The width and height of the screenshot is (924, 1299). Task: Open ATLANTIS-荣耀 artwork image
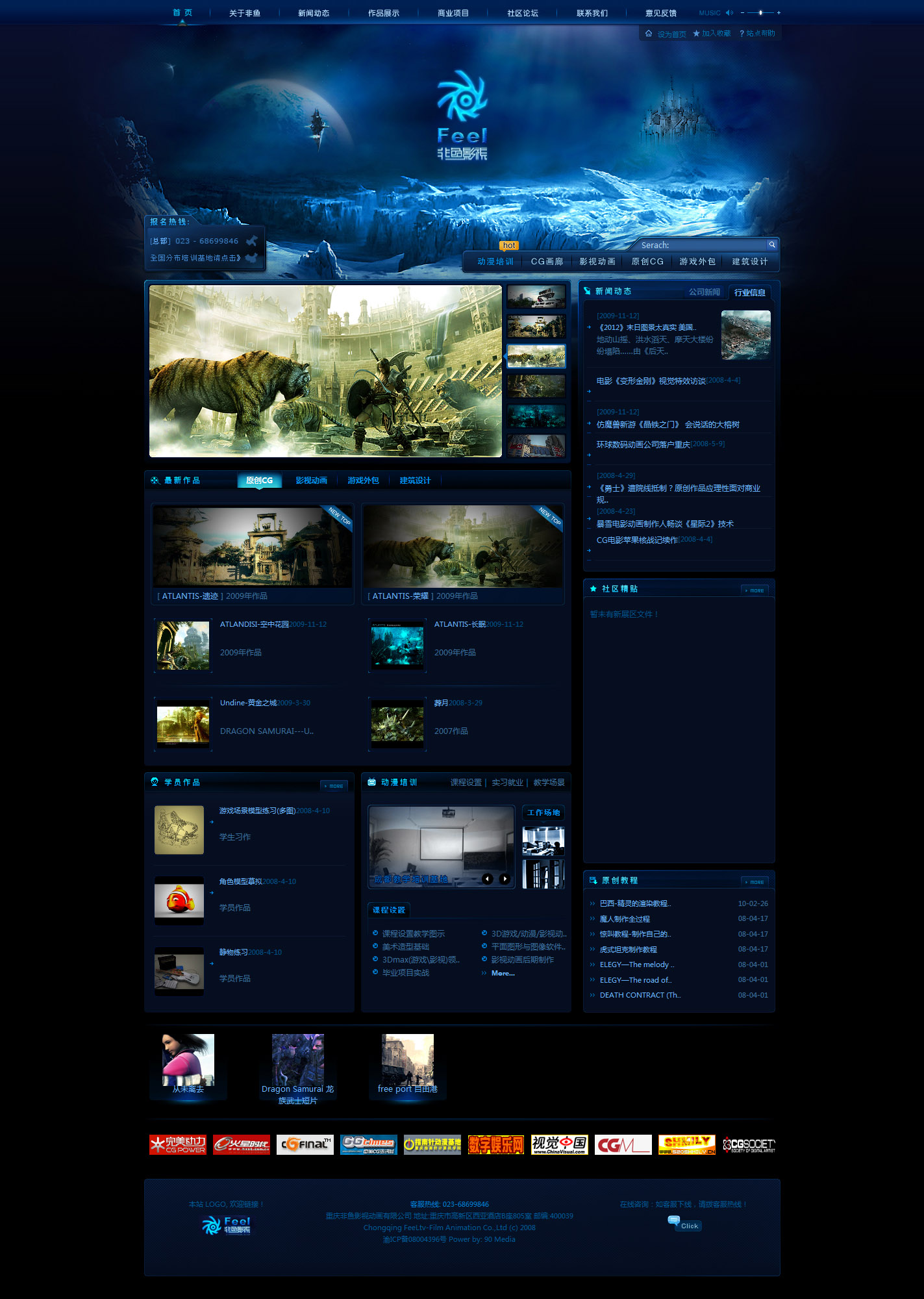(x=462, y=546)
